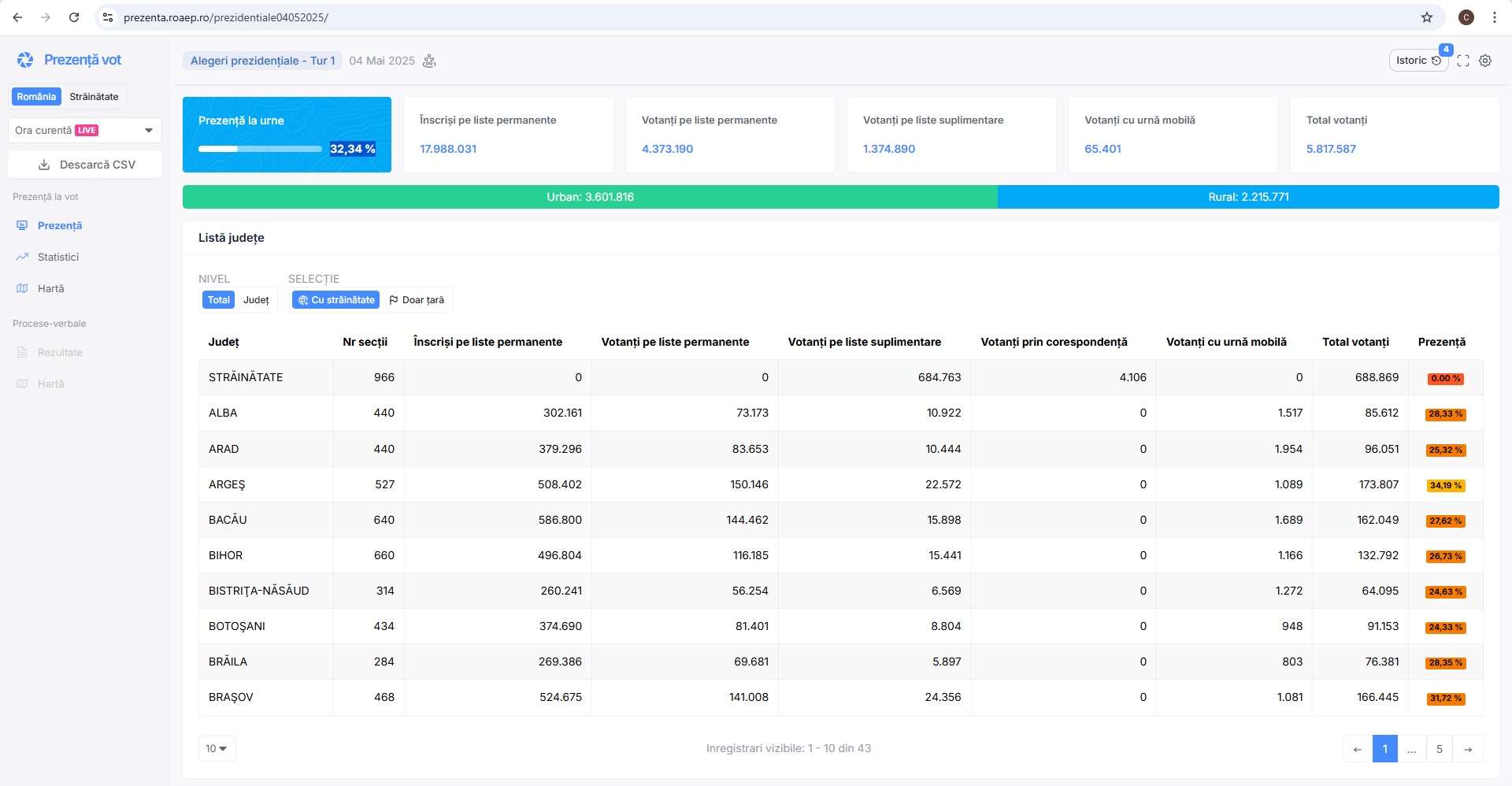Open settings gear icon in header
Image resolution: width=1512 pixels, height=786 pixels.
(1485, 61)
